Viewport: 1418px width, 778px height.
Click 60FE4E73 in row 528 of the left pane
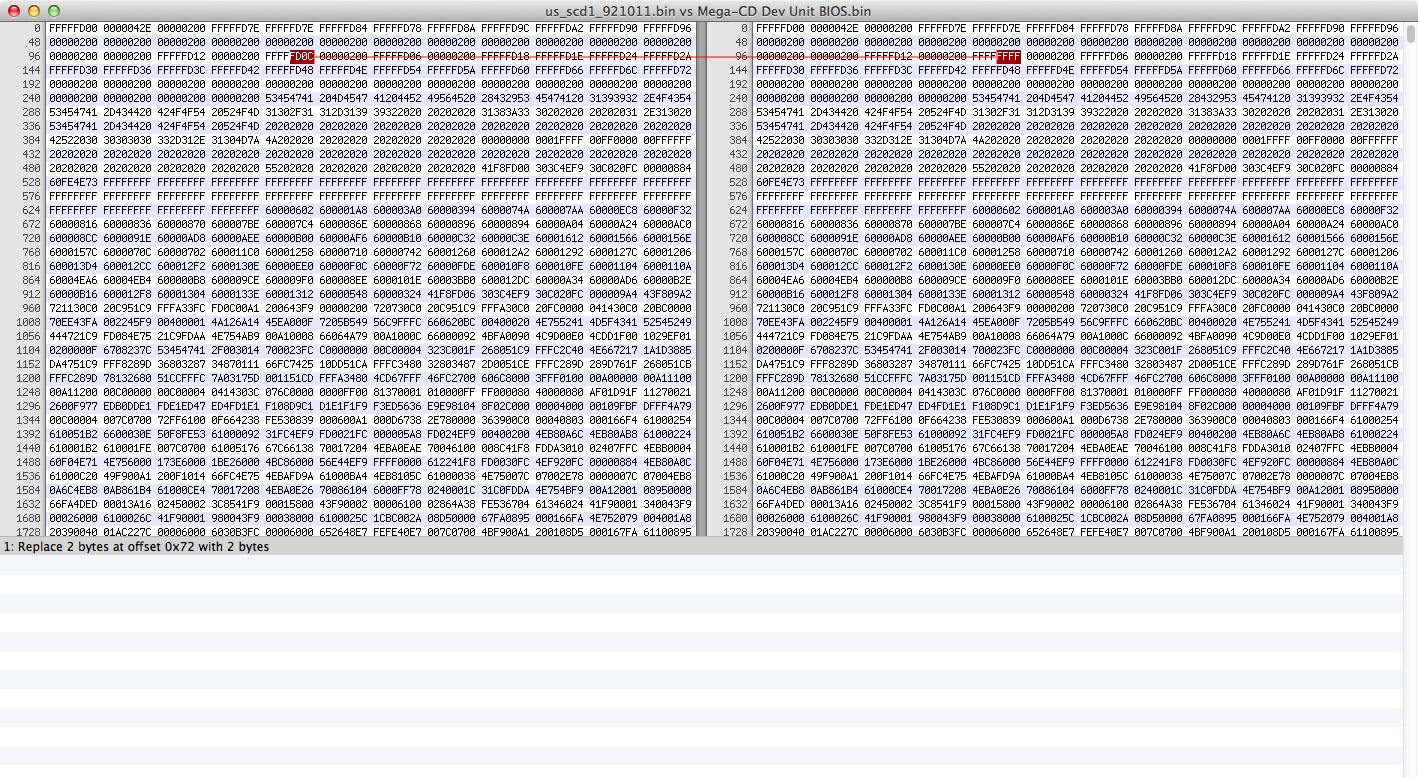click(72, 183)
